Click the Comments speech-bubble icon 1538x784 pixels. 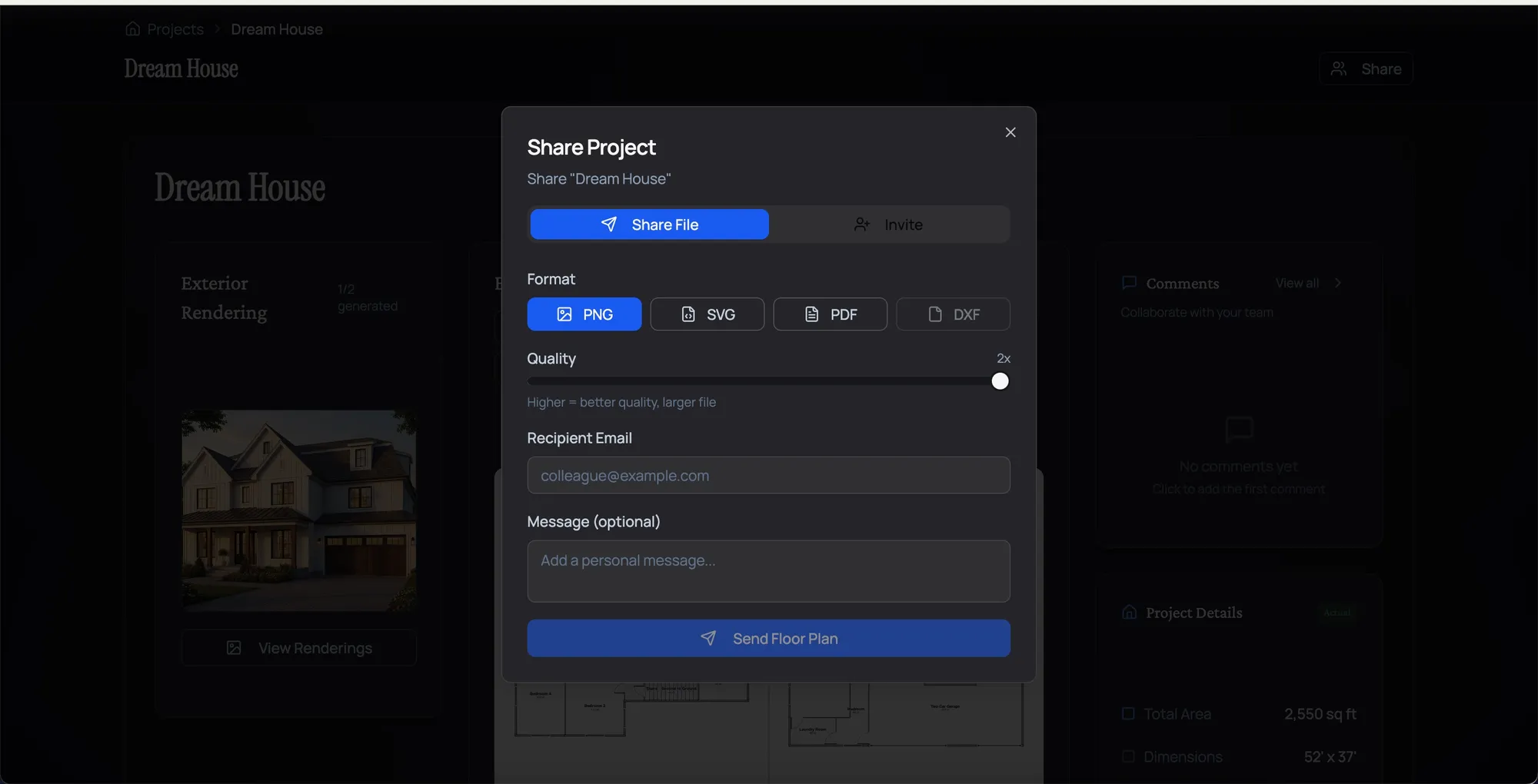(1128, 283)
